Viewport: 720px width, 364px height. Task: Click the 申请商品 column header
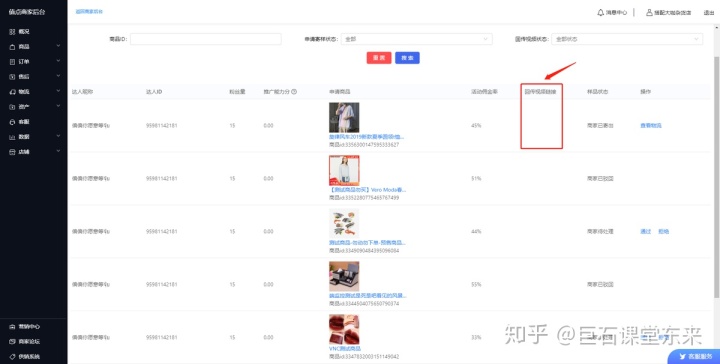340,92
